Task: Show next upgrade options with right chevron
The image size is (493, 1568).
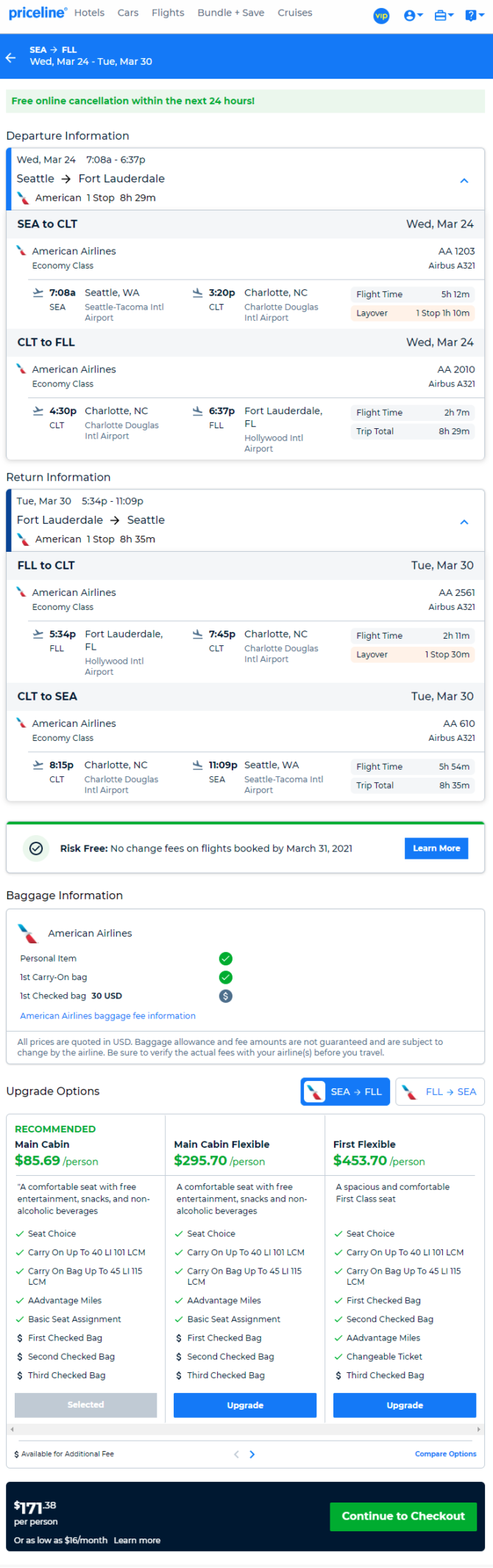Action: click(x=252, y=1454)
